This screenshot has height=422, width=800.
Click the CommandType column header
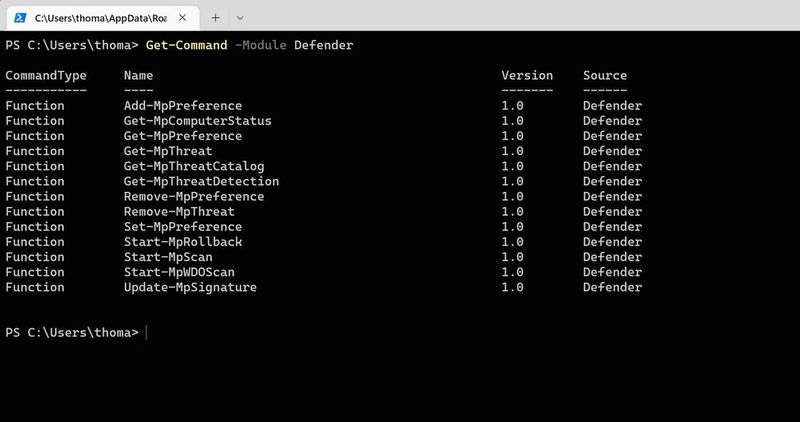[46, 76]
